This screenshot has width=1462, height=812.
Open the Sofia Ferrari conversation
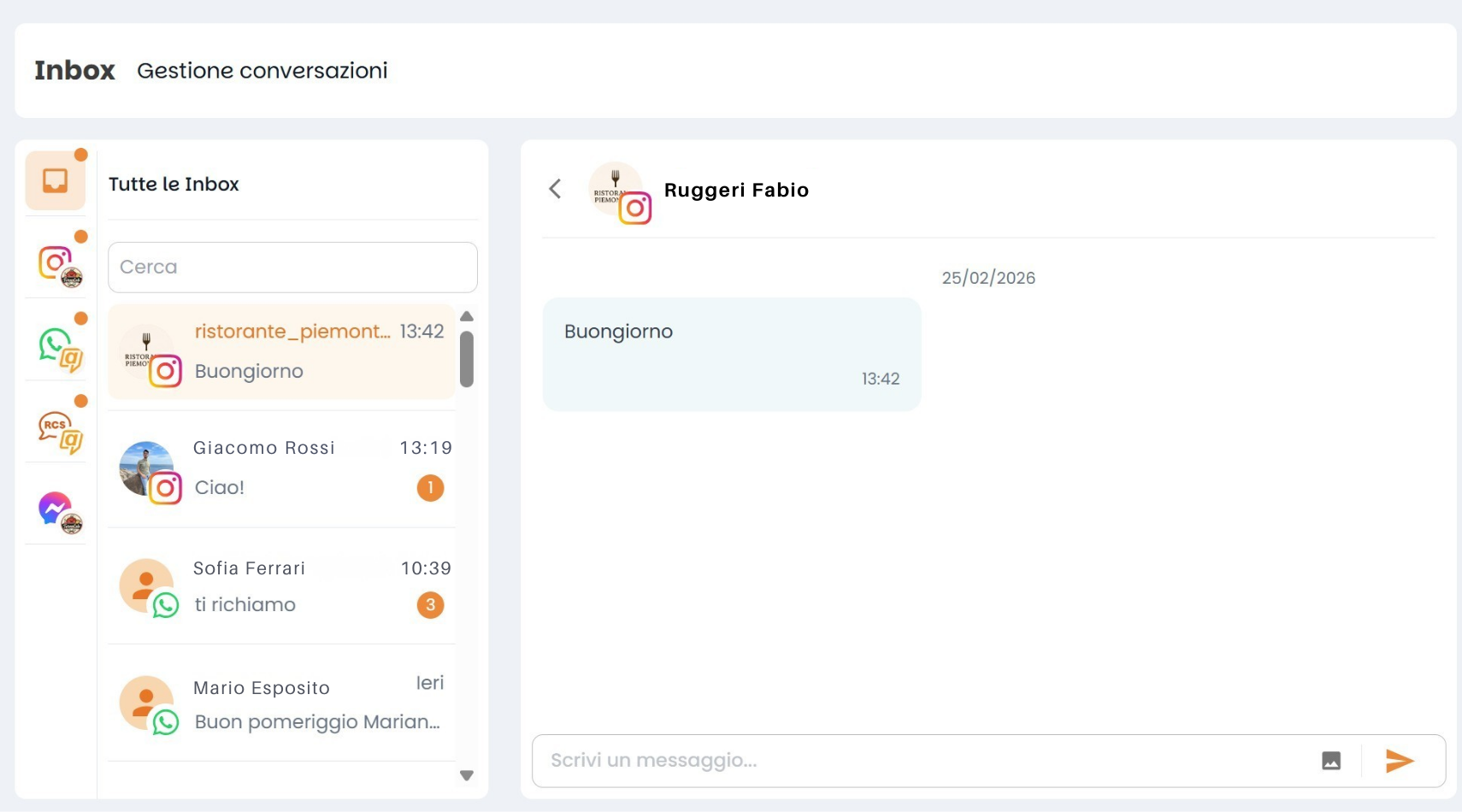pos(282,587)
